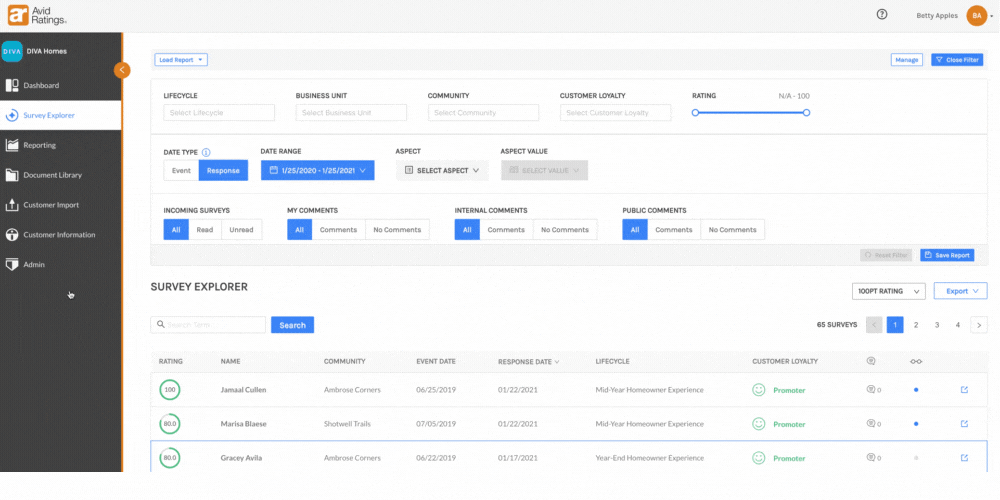Screen dimensions: 1000x500
Task: Go to page 2 of surveys
Action: tap(916, 325)
